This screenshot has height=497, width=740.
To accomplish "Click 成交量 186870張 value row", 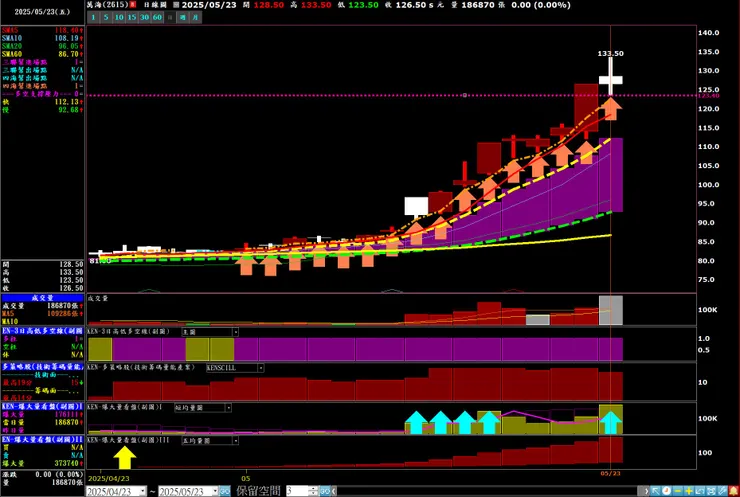I will coord(42,306).
